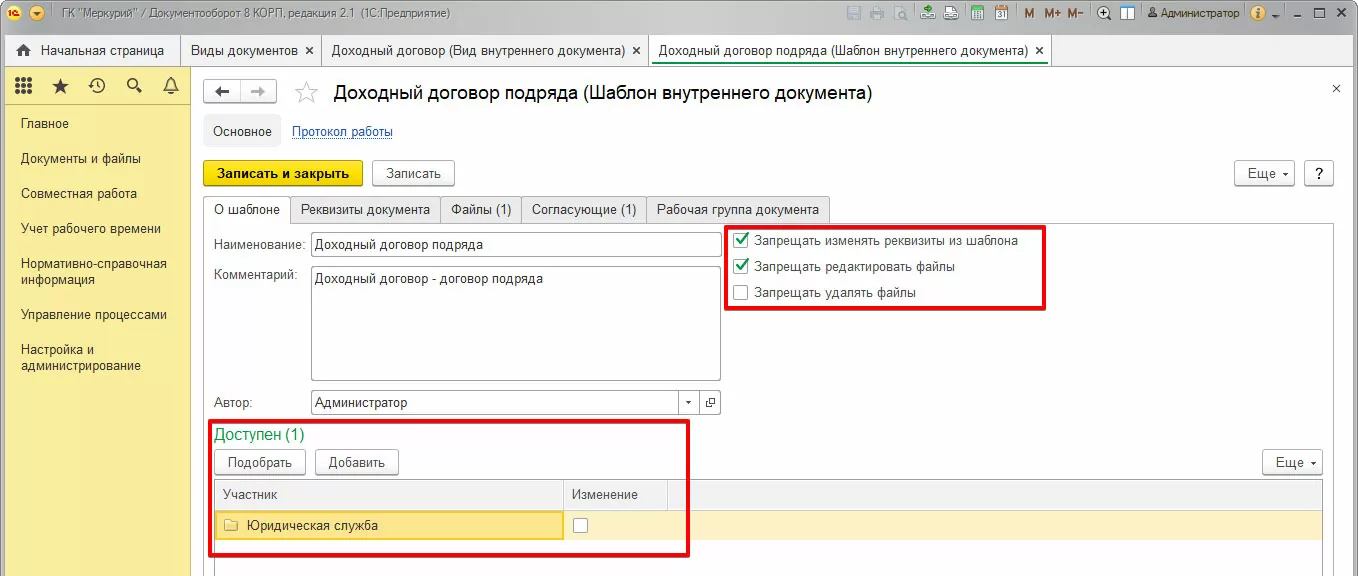Expand the Автор field dropdown arrow

coord(689,402)
